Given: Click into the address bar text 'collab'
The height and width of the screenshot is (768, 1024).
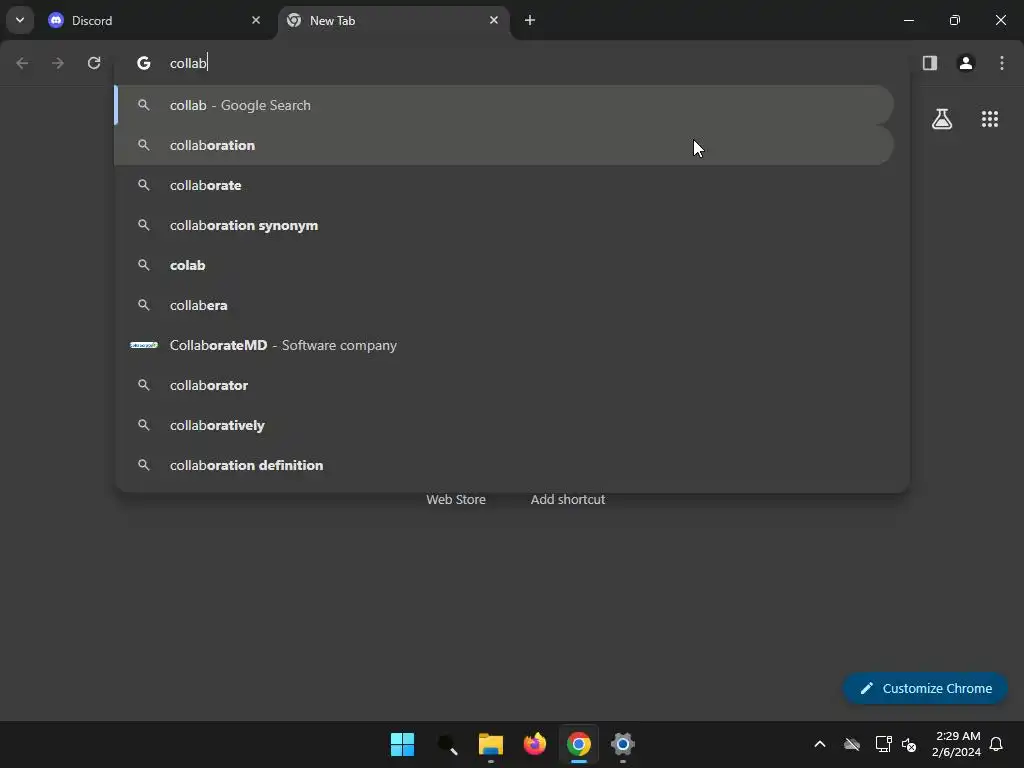Looking at the screenshot, I should [x=188, y=63].
